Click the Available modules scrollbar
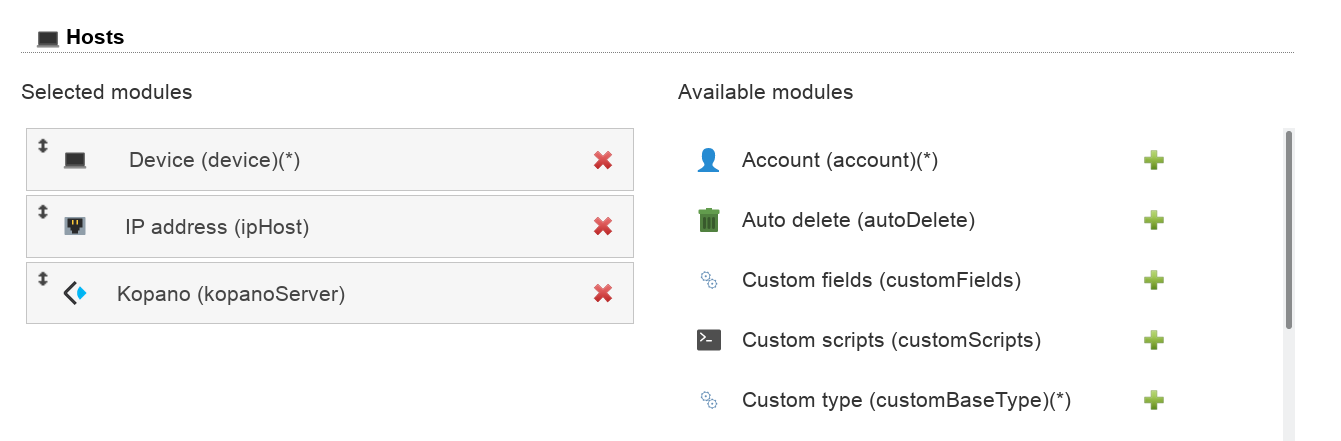The width and height of the screenshot is (1341, 441). coord(1289,230)
